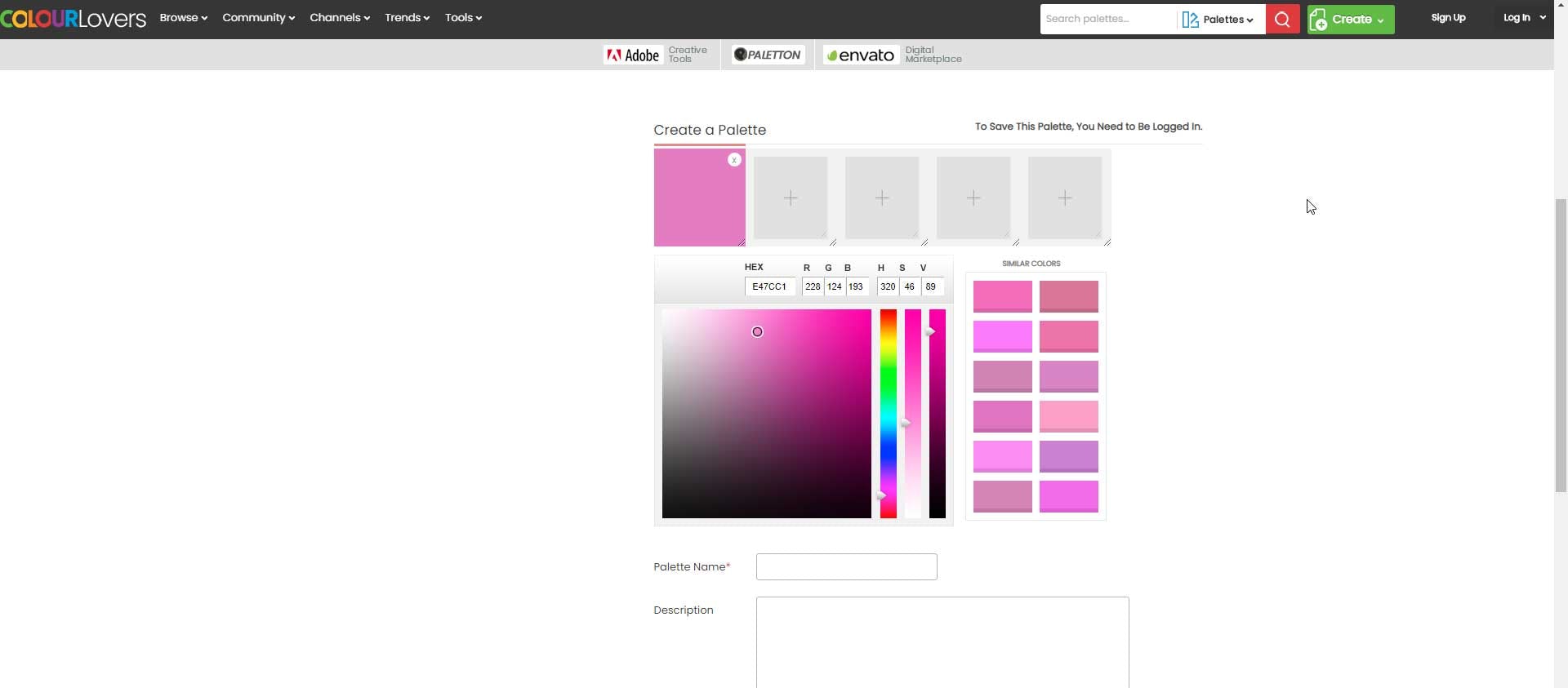1568x688 pixels.
Task: Expand the Browse menu
Action: coord(183,18)
